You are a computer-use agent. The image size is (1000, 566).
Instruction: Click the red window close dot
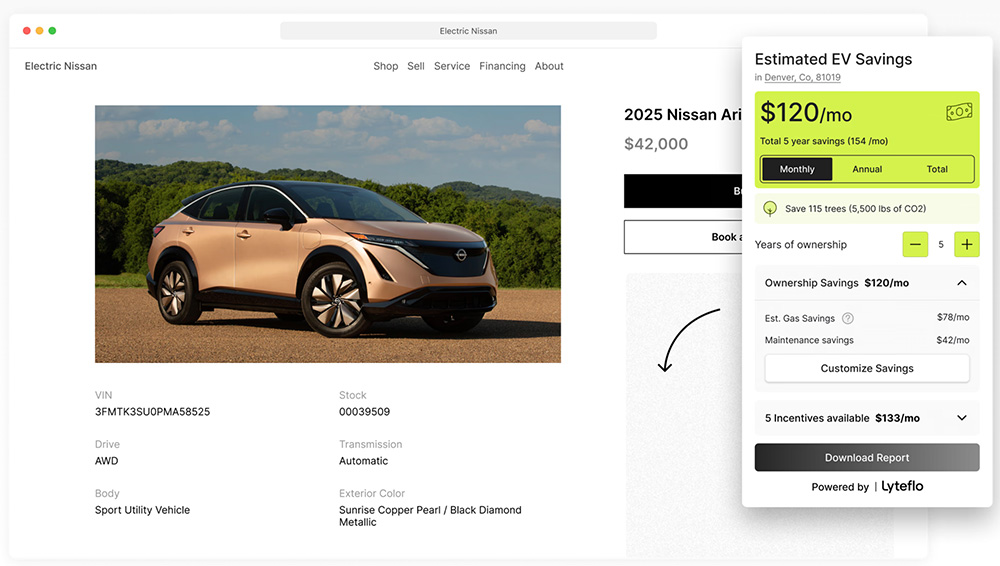pyautogui.click(x=27, y=31)
